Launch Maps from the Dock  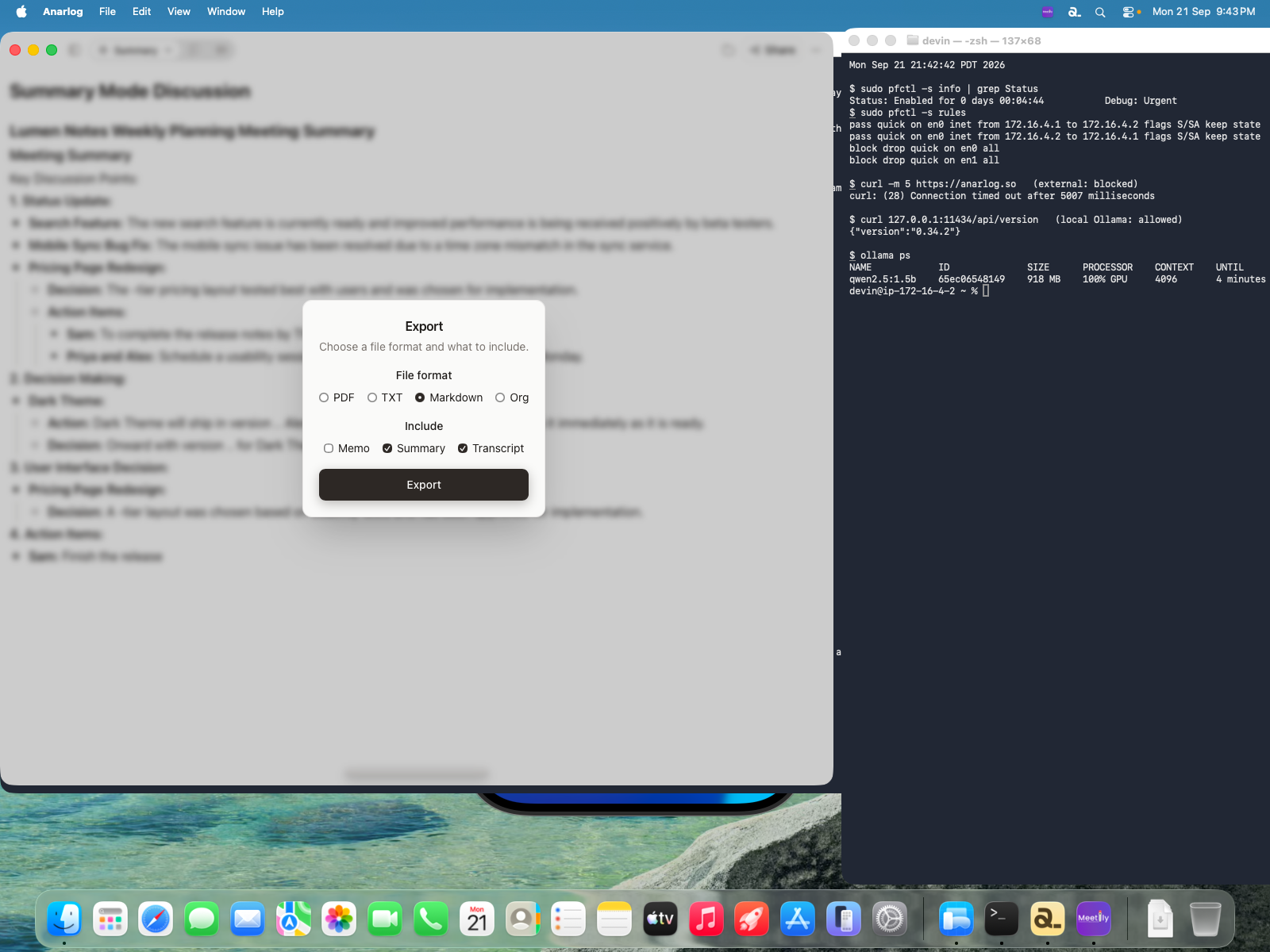(x=294, y=919)
